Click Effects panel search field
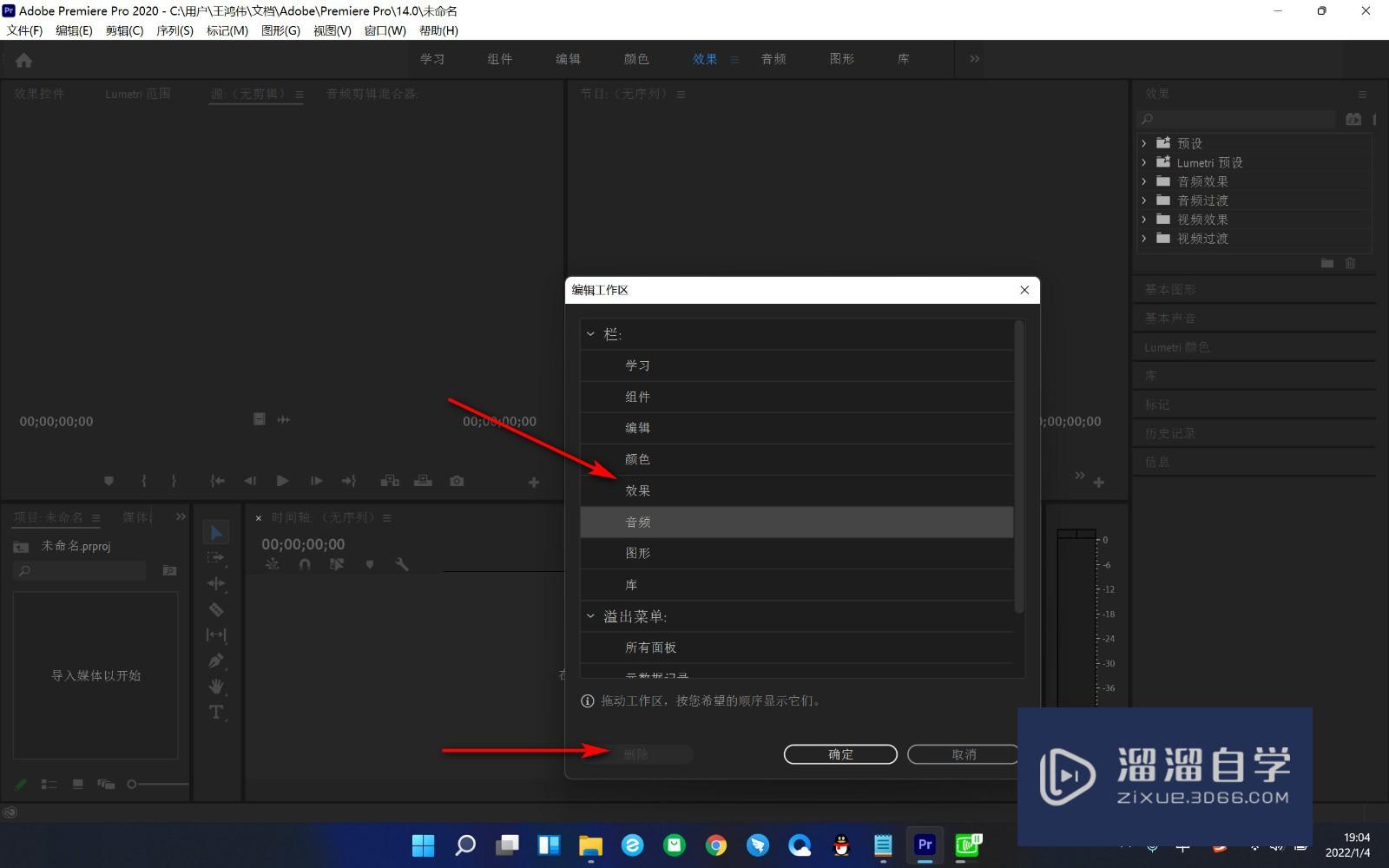The height and width of the screenshot is (868, 1389). coord(1236,119)
